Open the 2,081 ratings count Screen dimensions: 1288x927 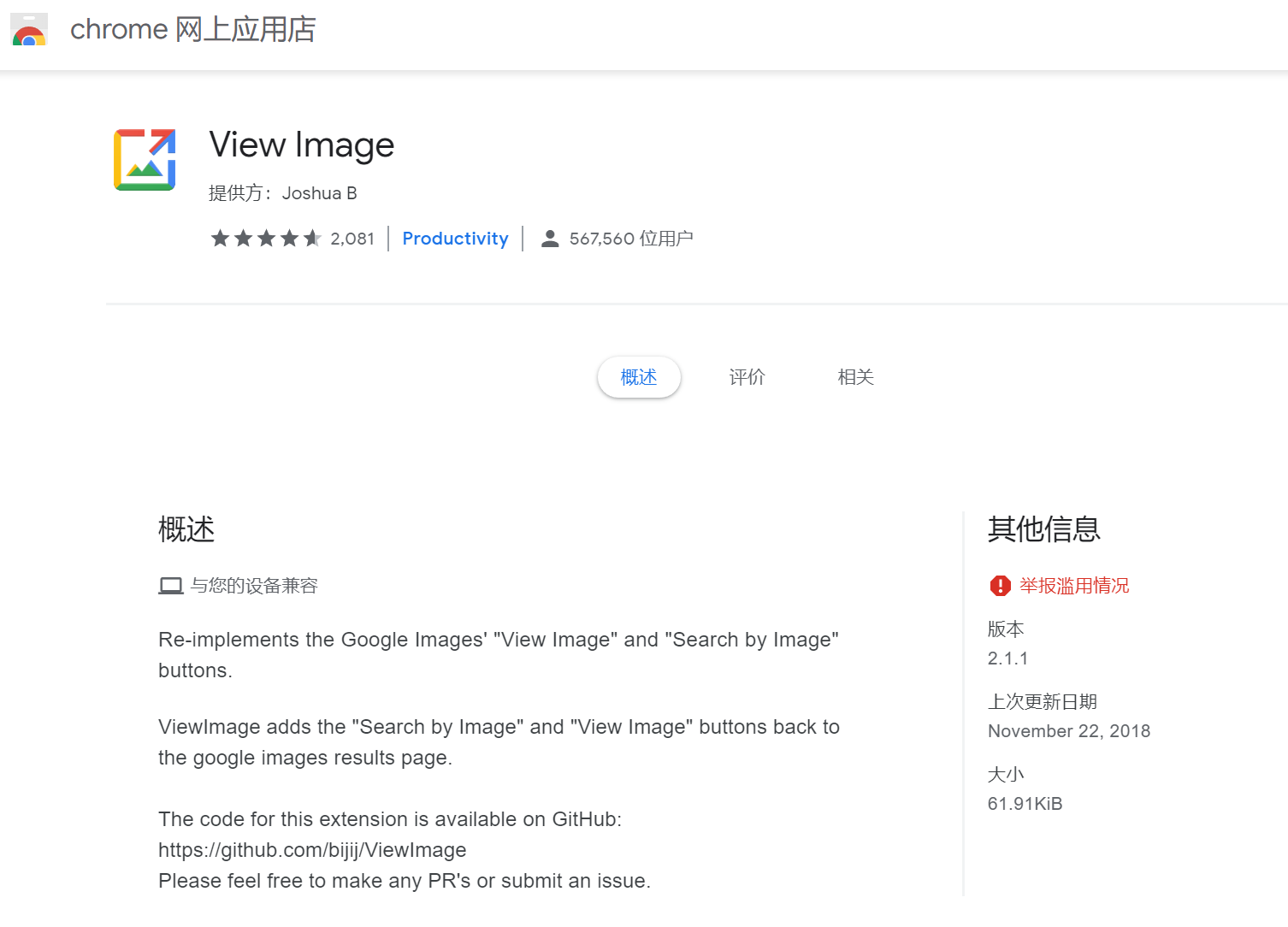coord(352,239)
